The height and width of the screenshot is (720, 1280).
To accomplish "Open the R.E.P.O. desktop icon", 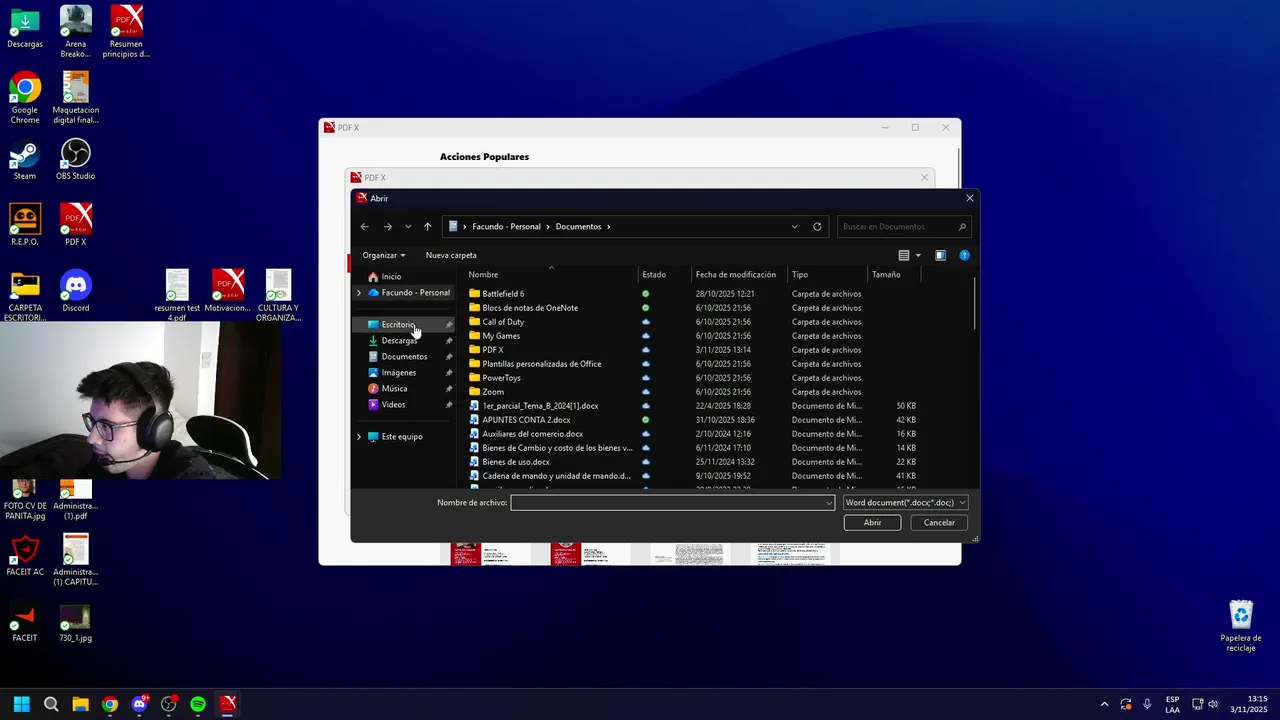I will pyautogui.click(x=25, y=225).
